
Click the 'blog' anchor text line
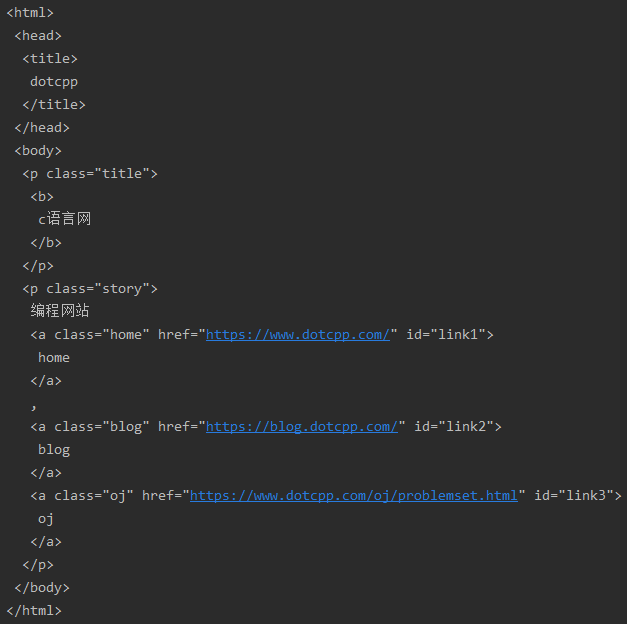tap(54, 449)
